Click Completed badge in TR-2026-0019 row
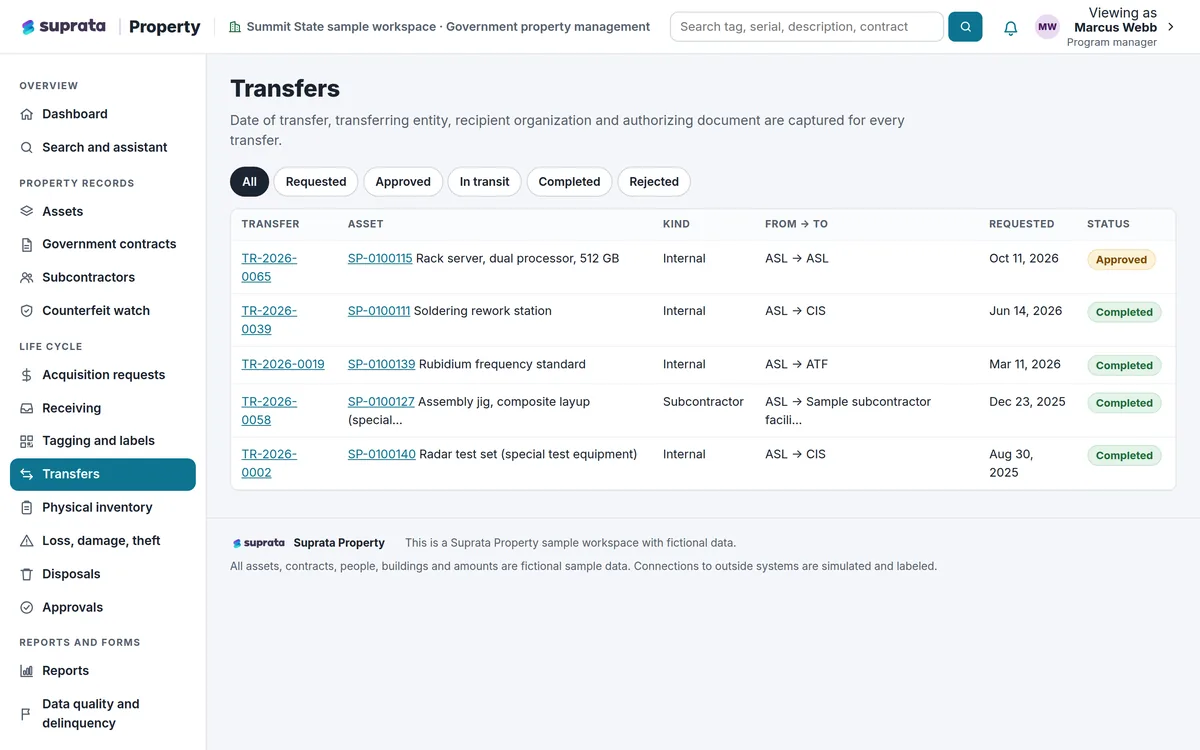 click(x=1124, y=365)
